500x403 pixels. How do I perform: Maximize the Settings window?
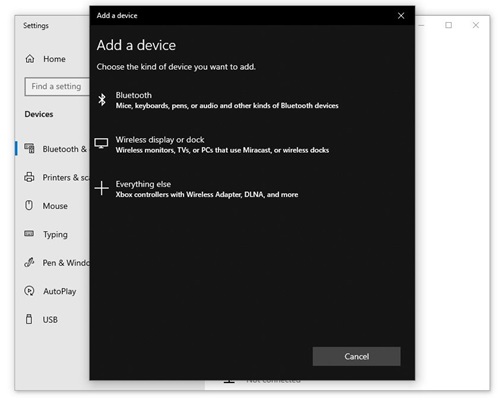click(449, 25)
